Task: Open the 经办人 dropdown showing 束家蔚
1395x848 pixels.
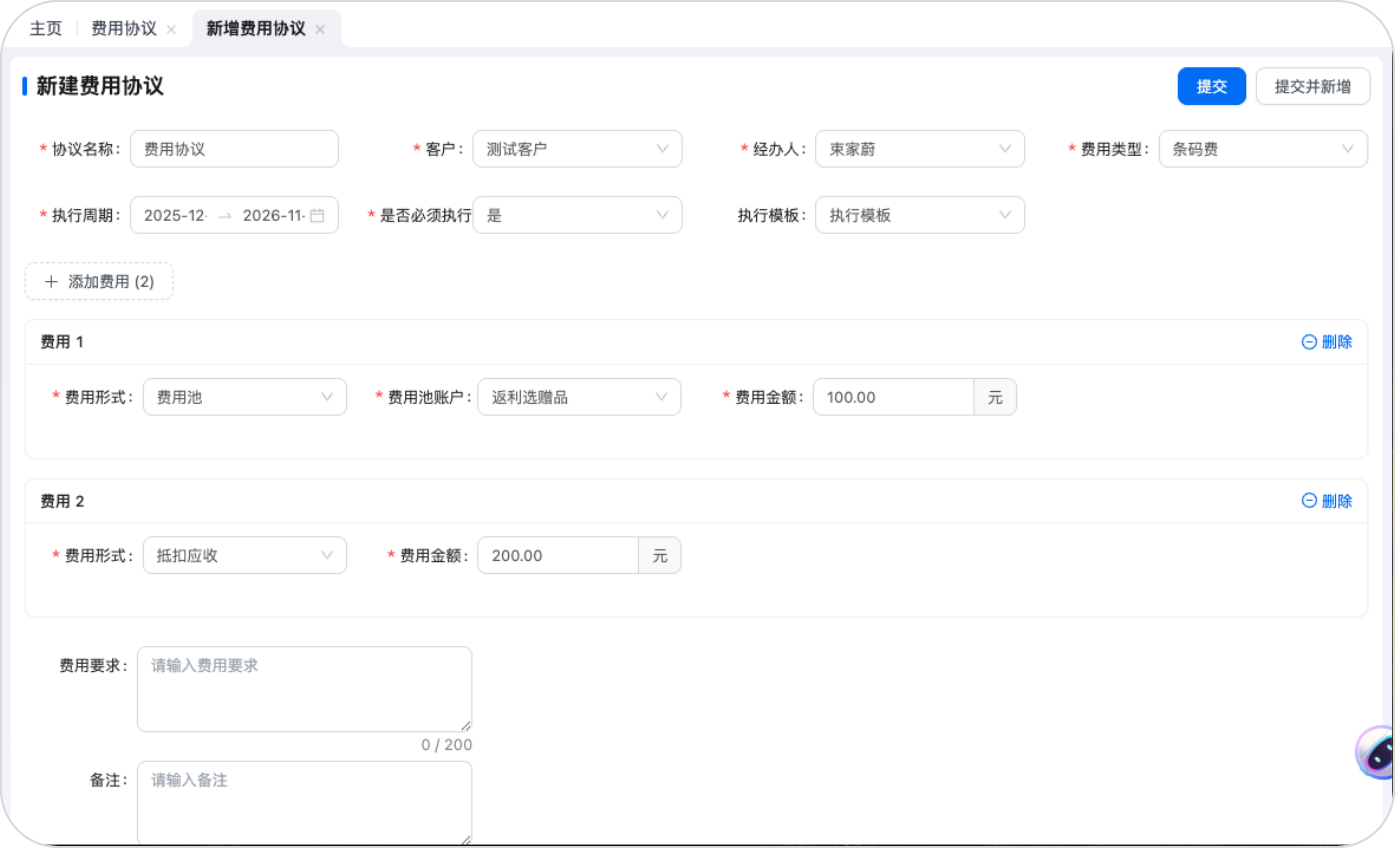Action: 920,149
